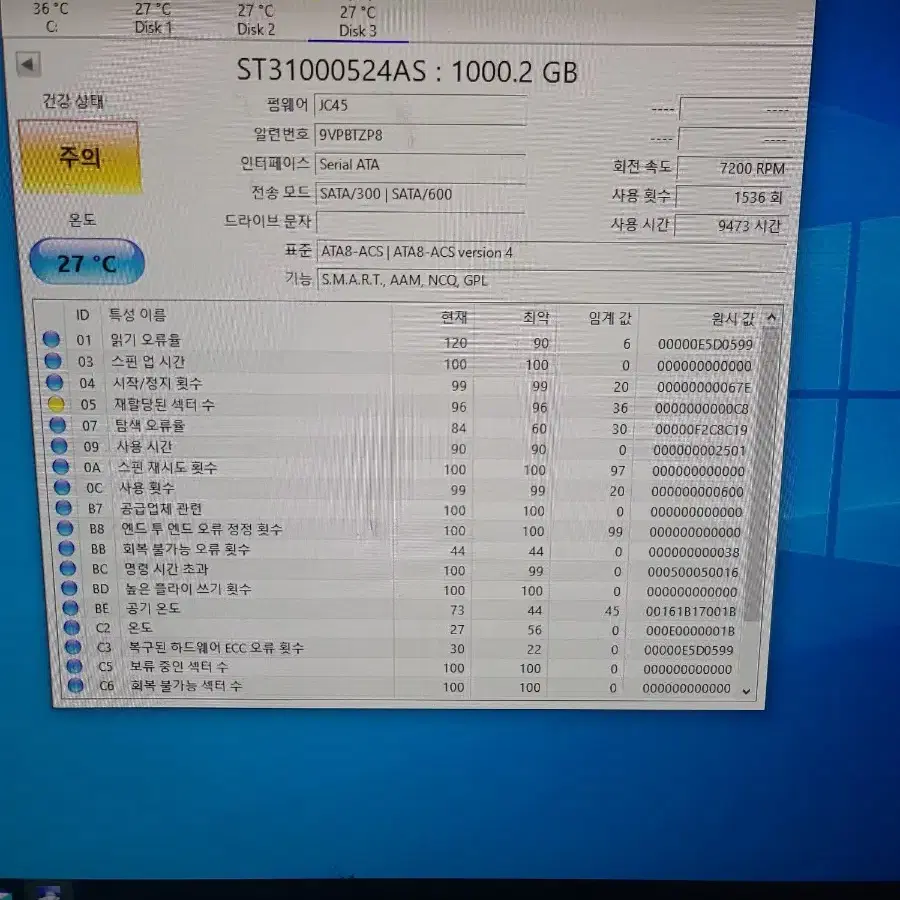Click the scroll up arrow of the attribute list
This screenshot has width=900, height=900.
click(771, 317)
